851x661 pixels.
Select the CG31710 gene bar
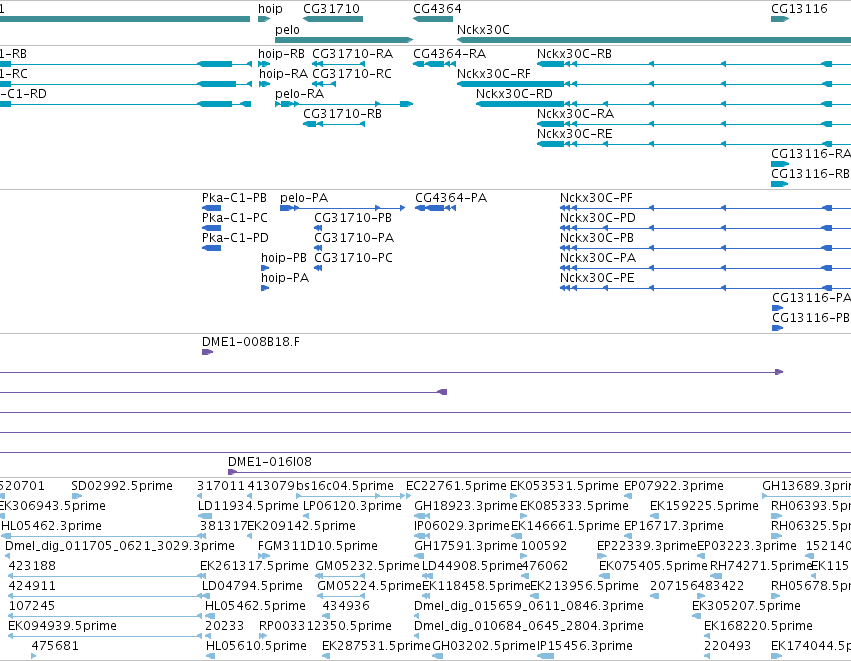point(333,19)
